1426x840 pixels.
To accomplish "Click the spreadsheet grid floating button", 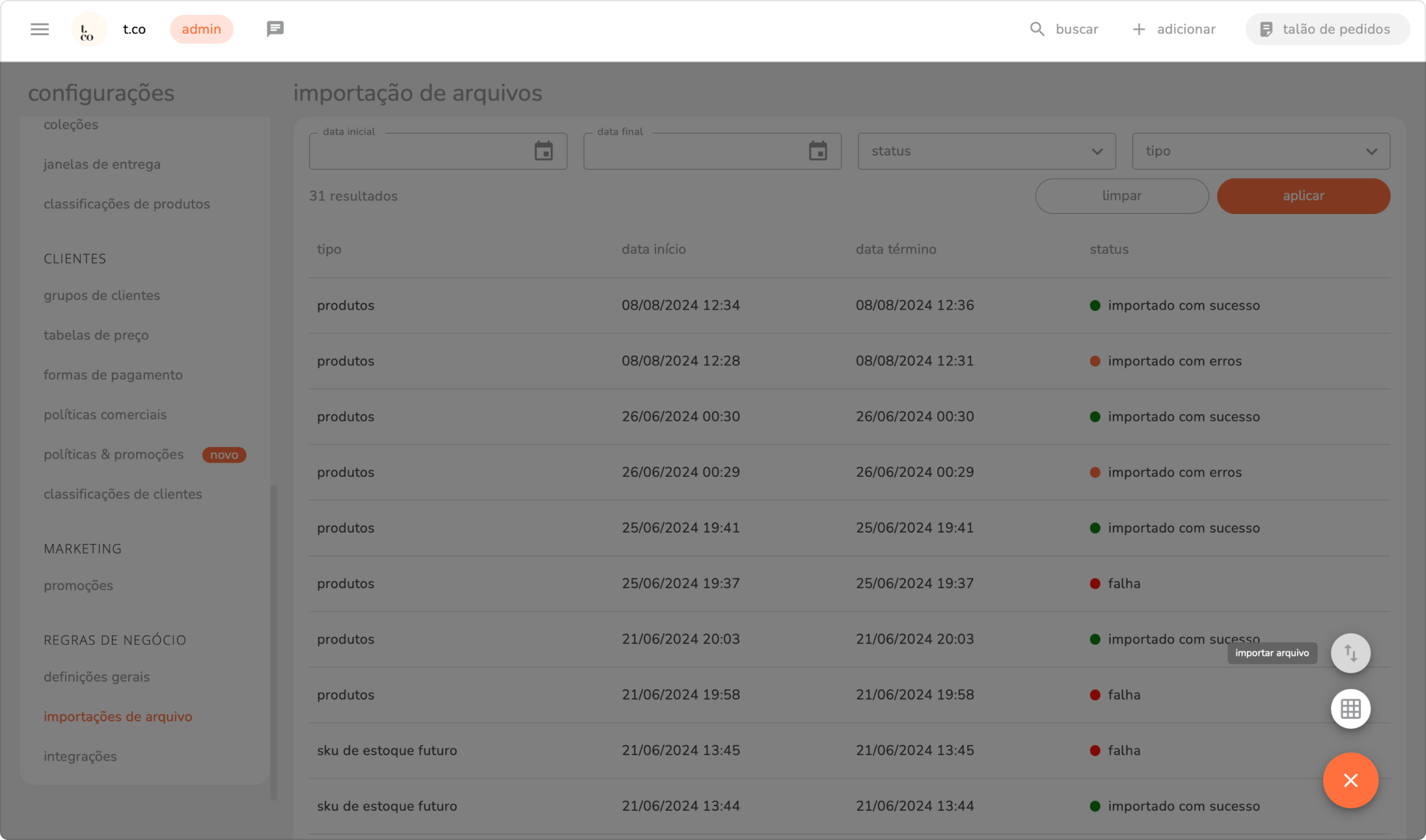I will tap(1350, 709).
